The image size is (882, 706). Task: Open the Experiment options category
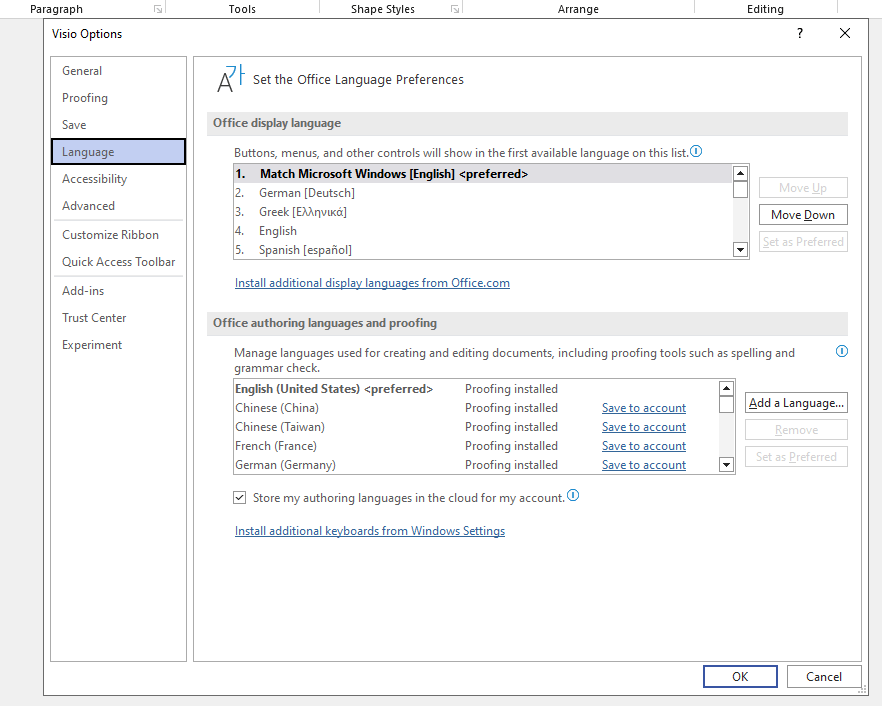click(x=118, y=345)
